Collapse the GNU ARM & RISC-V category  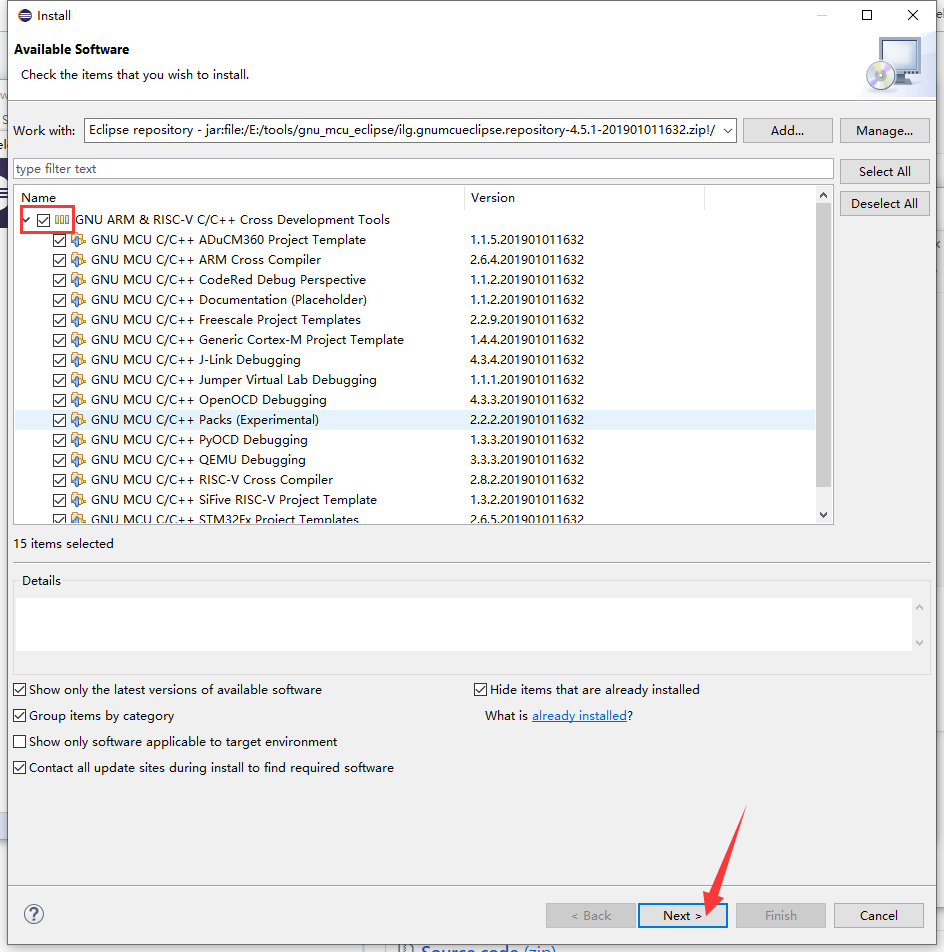click(x=27, y=220)
